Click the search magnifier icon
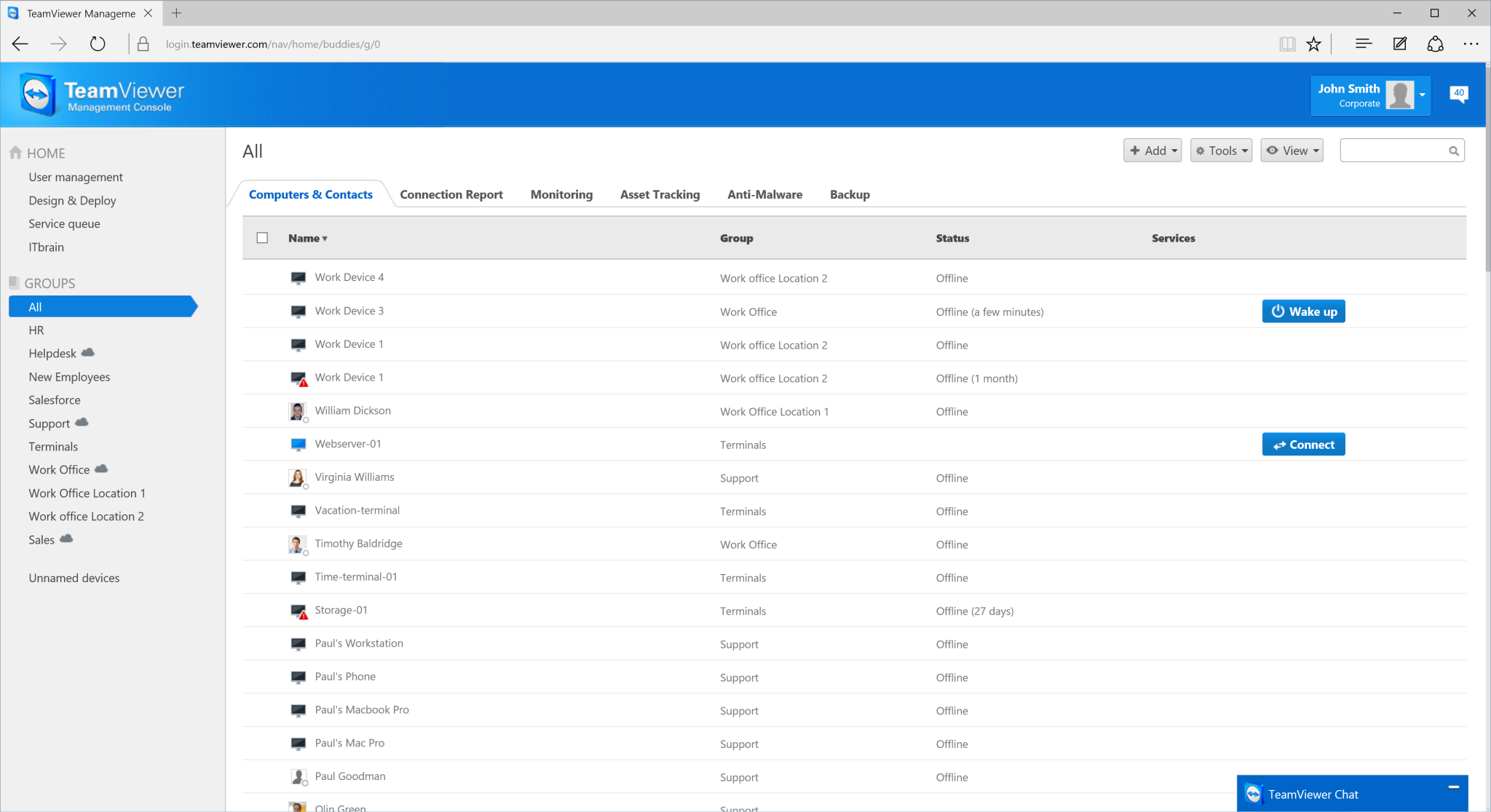This screenshot has width=1491, height=812. 1453,151
